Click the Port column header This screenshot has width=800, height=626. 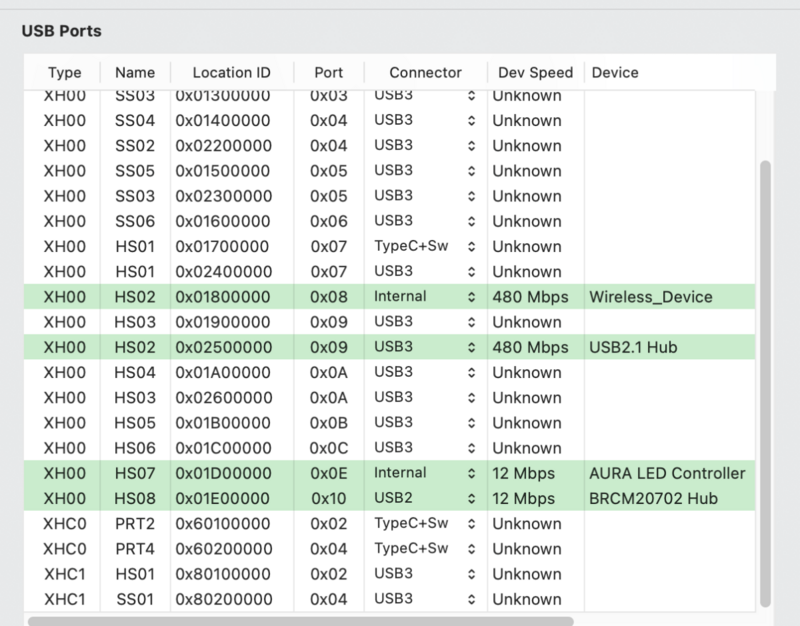[x=328, y=72]
